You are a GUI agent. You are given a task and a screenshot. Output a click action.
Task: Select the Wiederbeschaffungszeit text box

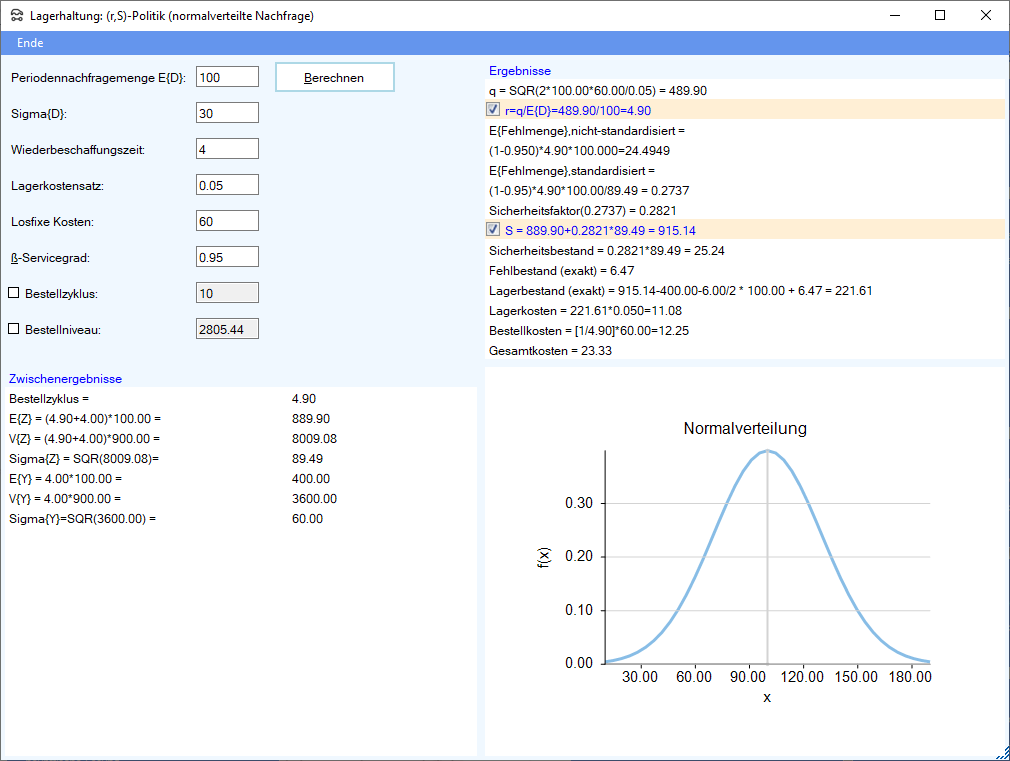coord(227,149)
